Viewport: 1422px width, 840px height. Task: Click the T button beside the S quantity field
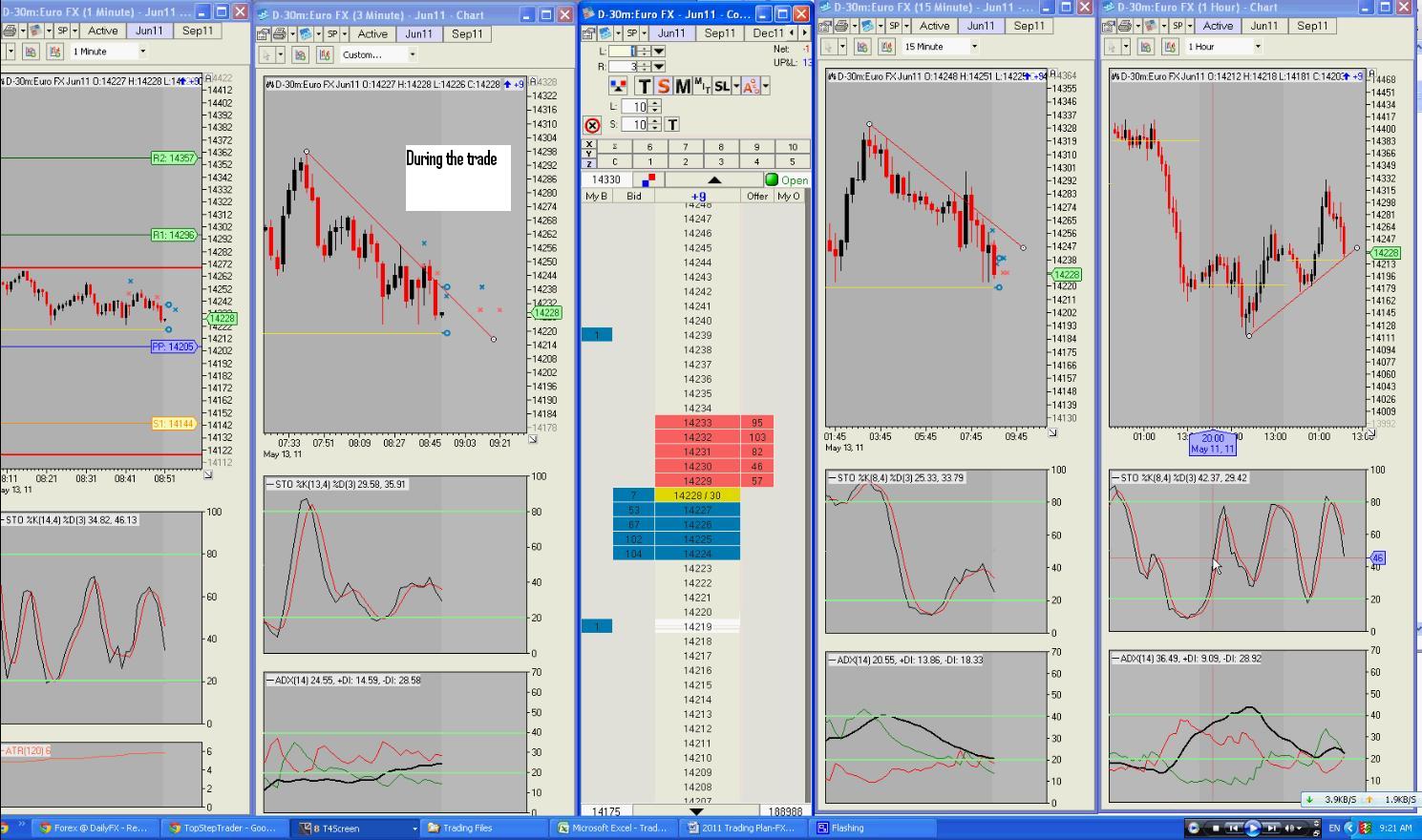pos(672,125)
